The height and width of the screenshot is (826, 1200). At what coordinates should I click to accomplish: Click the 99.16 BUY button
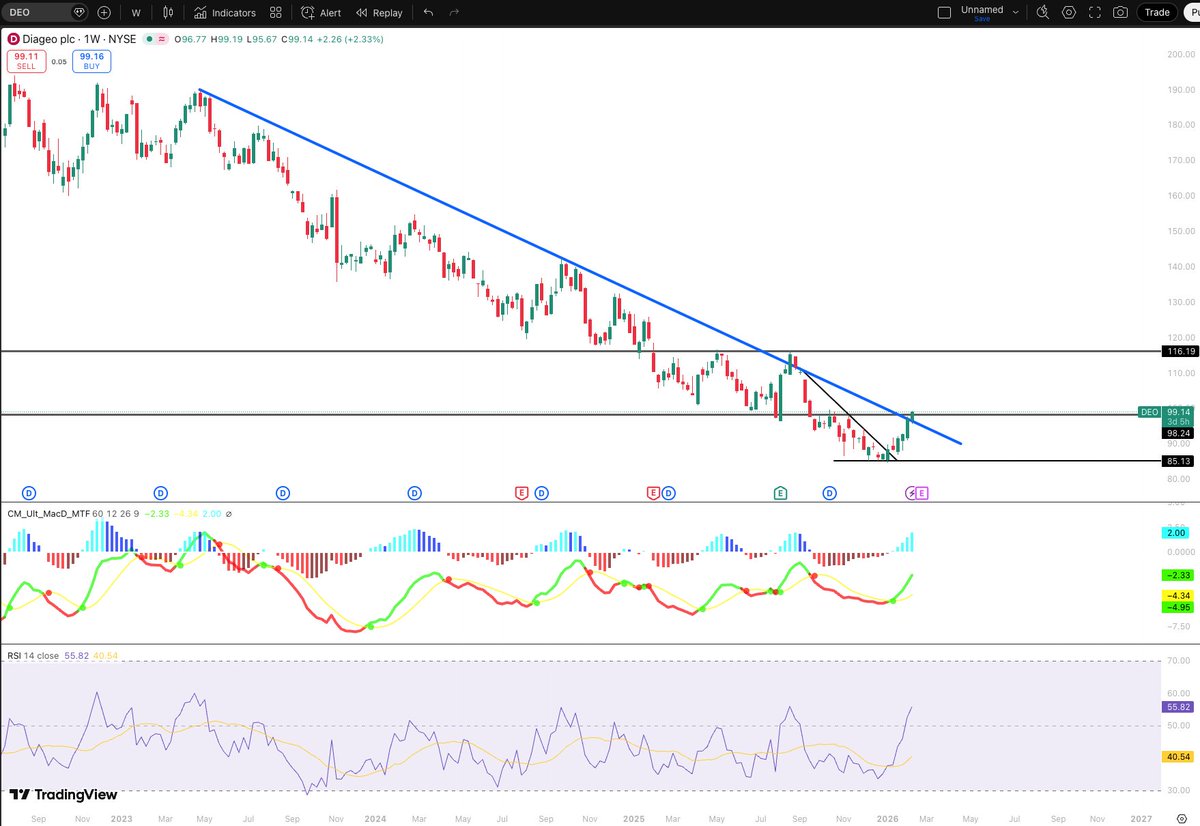click(92, 61)
